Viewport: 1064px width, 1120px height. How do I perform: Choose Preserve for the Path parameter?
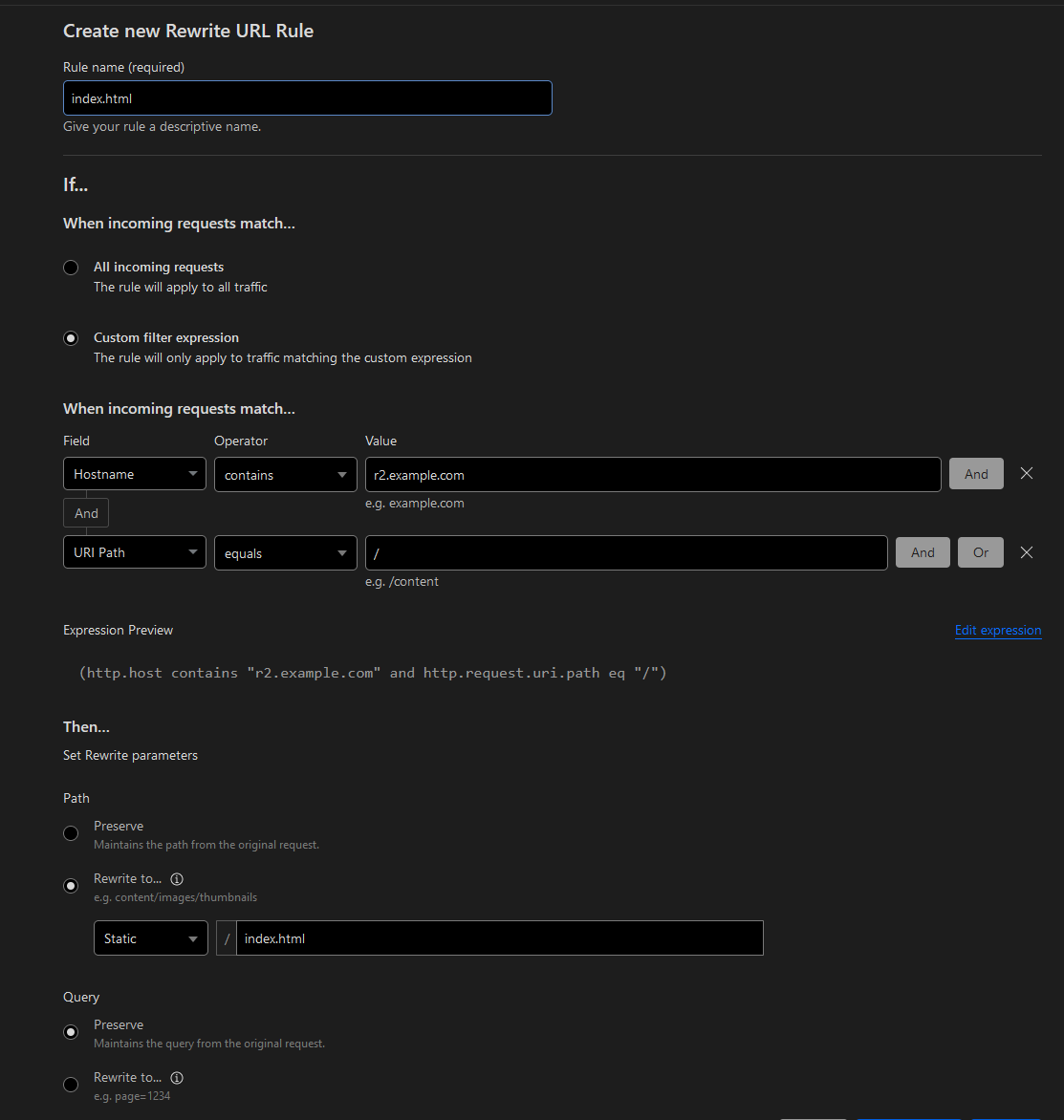coord(70,832)
